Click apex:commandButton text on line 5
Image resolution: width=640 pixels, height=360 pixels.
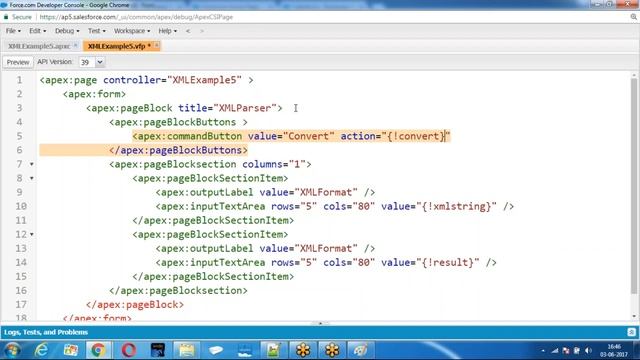pos(187,136)
